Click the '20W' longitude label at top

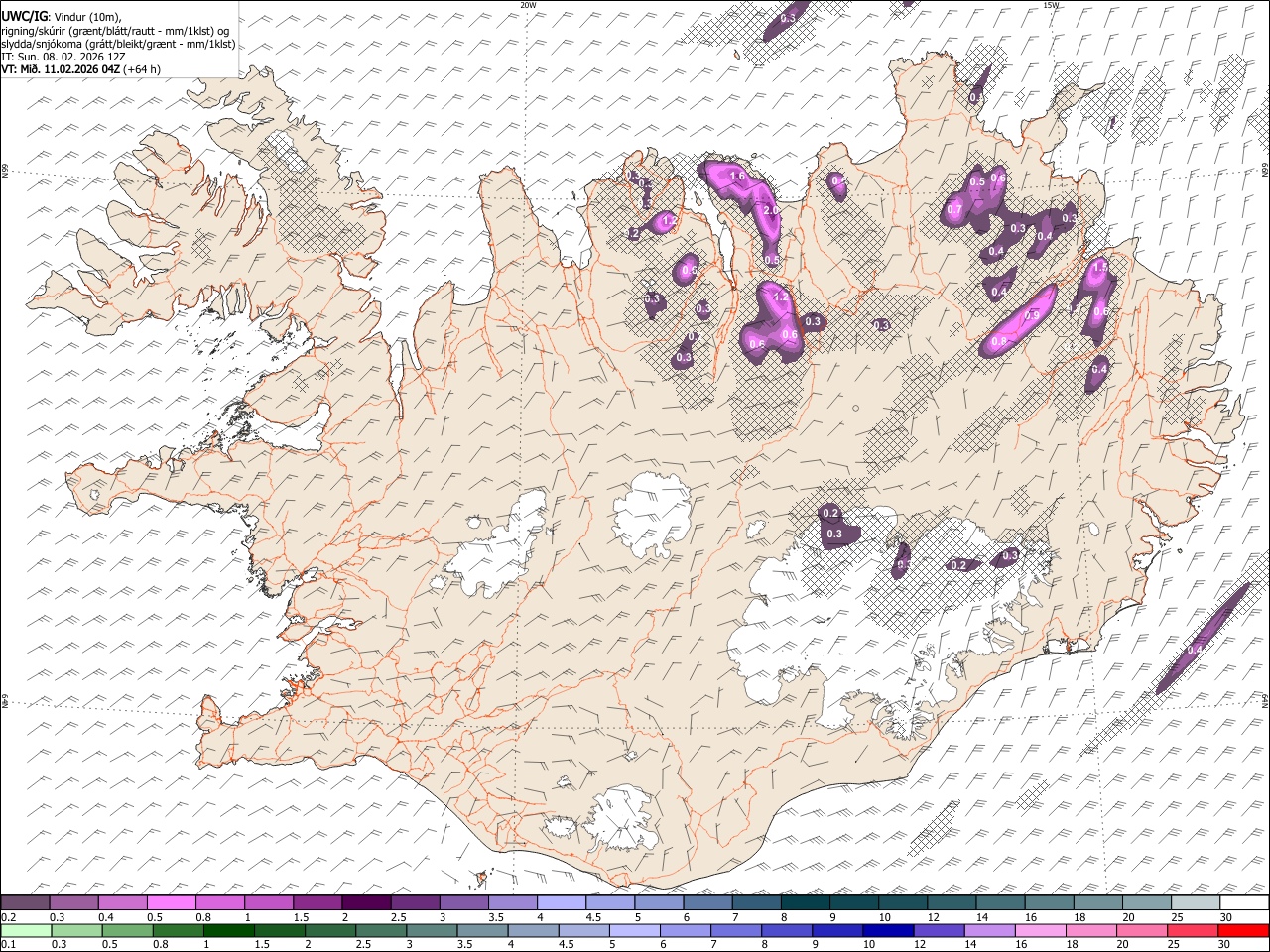point(528,5)
